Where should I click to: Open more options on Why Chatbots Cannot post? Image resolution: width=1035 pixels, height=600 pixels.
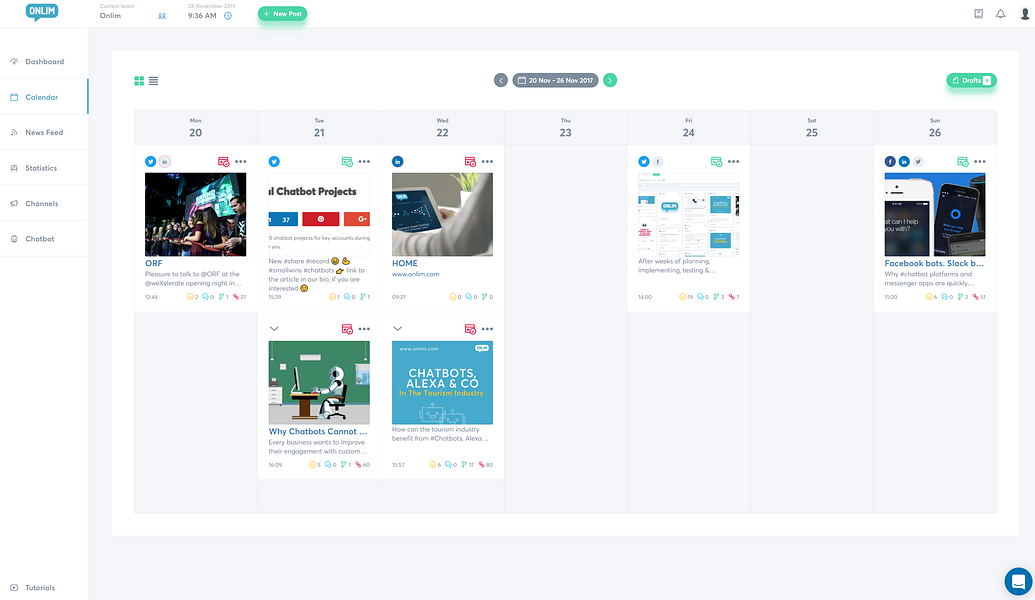coord(364,329)
